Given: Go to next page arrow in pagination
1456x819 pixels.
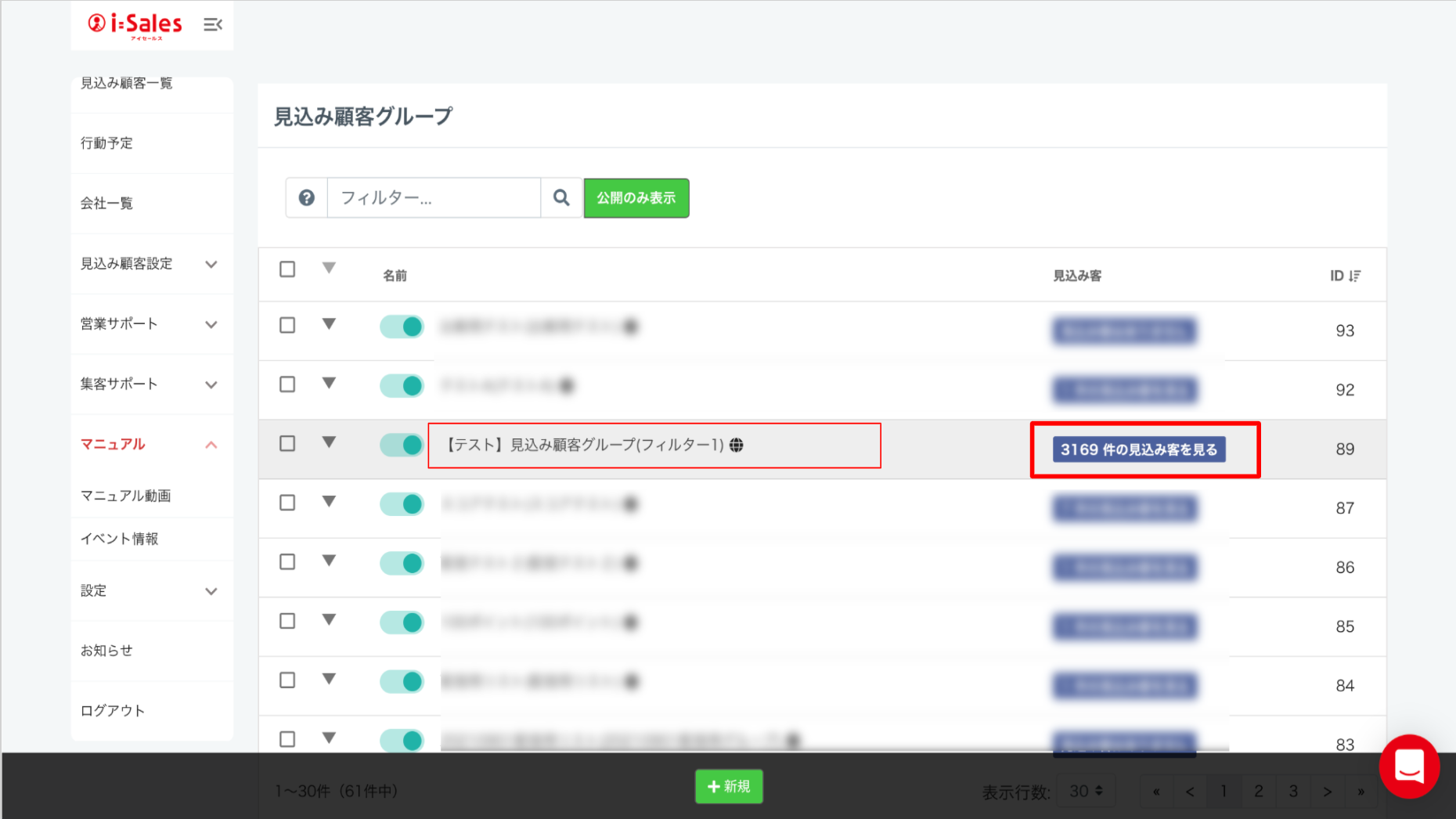Looking at the screenshot, I should pyautogui.click(x=1327, y=792).
